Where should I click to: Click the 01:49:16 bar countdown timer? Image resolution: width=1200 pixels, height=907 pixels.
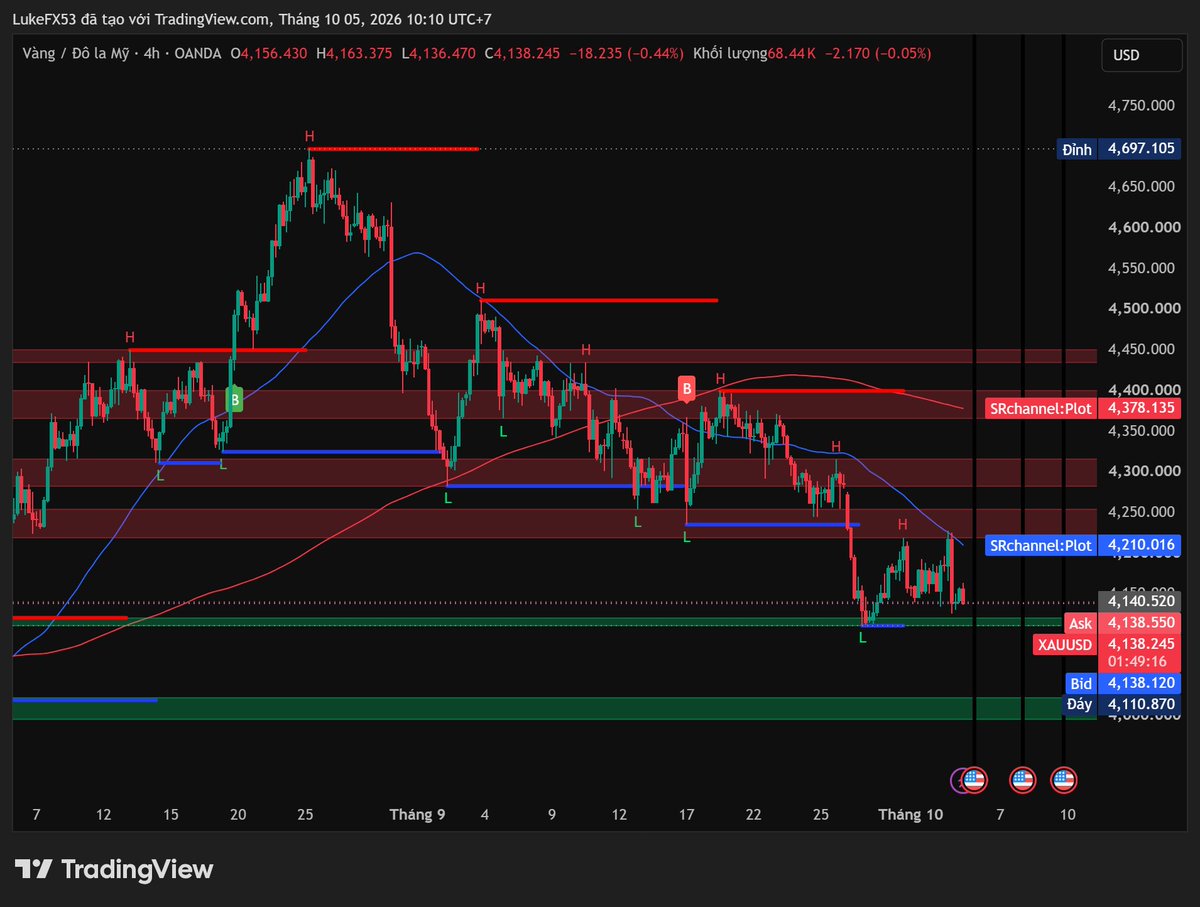pos(1138,662)
